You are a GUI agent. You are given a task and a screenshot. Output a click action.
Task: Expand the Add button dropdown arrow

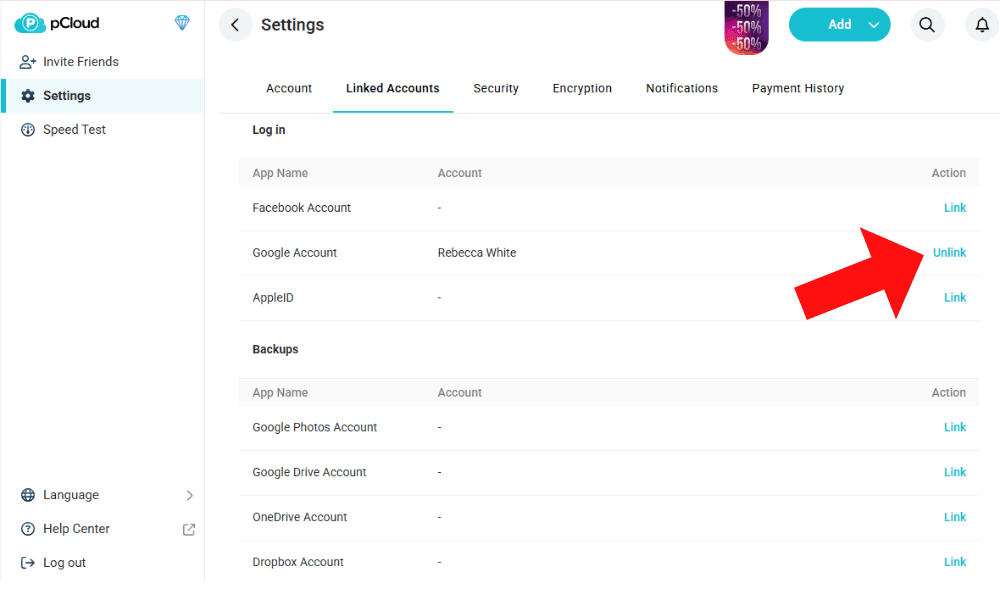873,25
